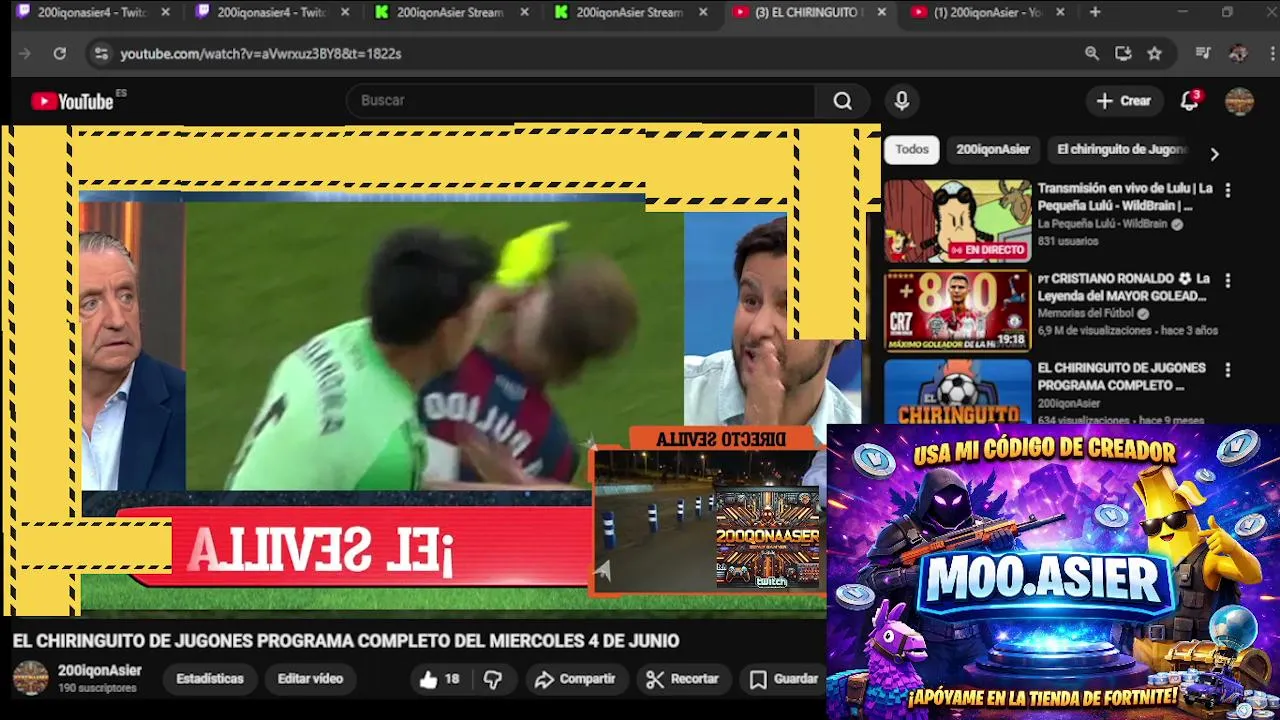Viewport: 1280px width, 720px height.
Task: Select the 200iqonAsier filter chip
Action: (x=993, y=149)
